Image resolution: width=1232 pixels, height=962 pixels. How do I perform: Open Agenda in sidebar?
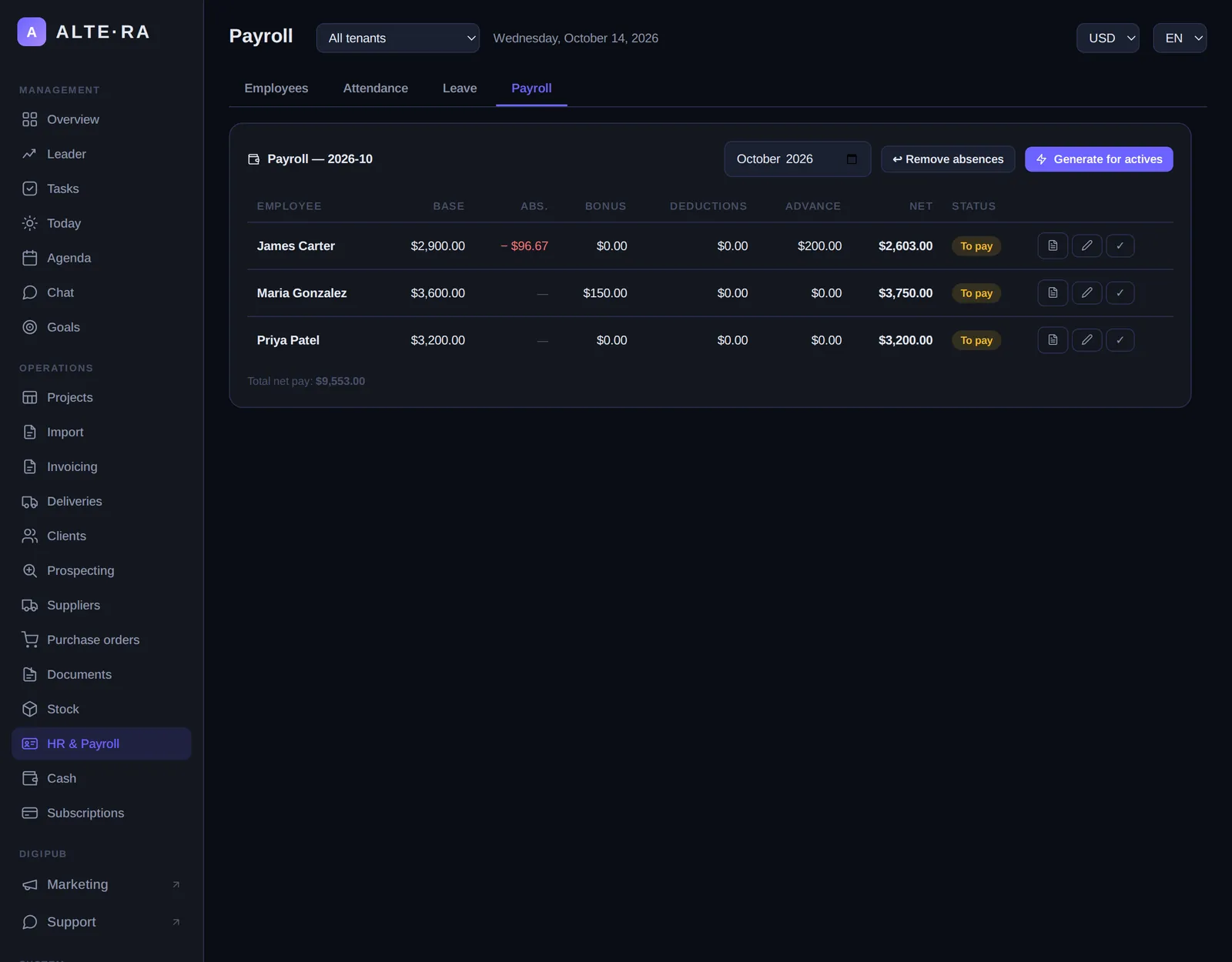tap(102, 258)
